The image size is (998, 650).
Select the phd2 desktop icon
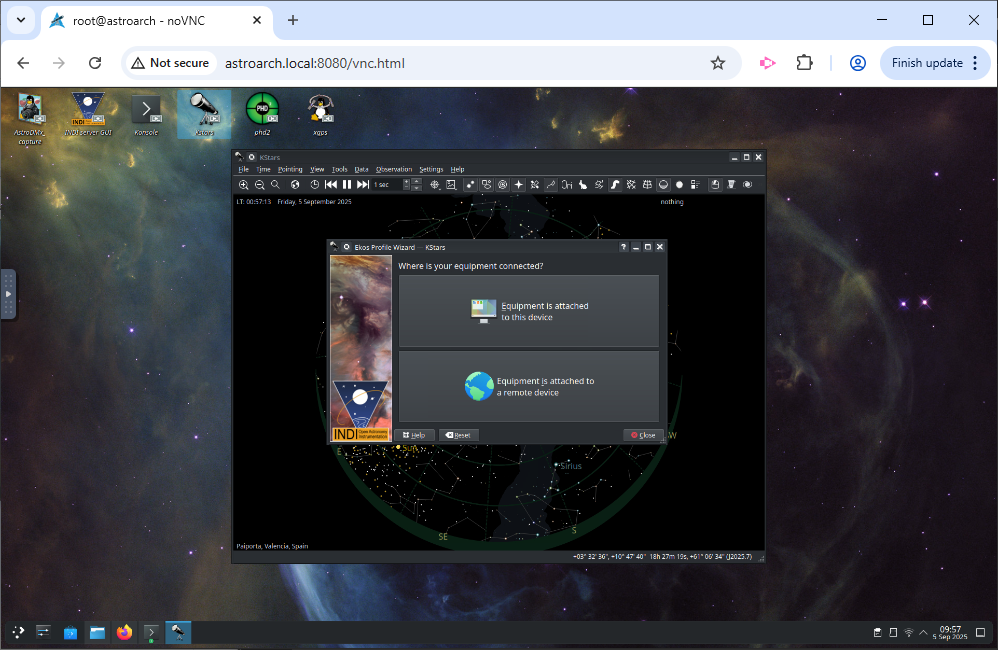(x=262, y=115)
